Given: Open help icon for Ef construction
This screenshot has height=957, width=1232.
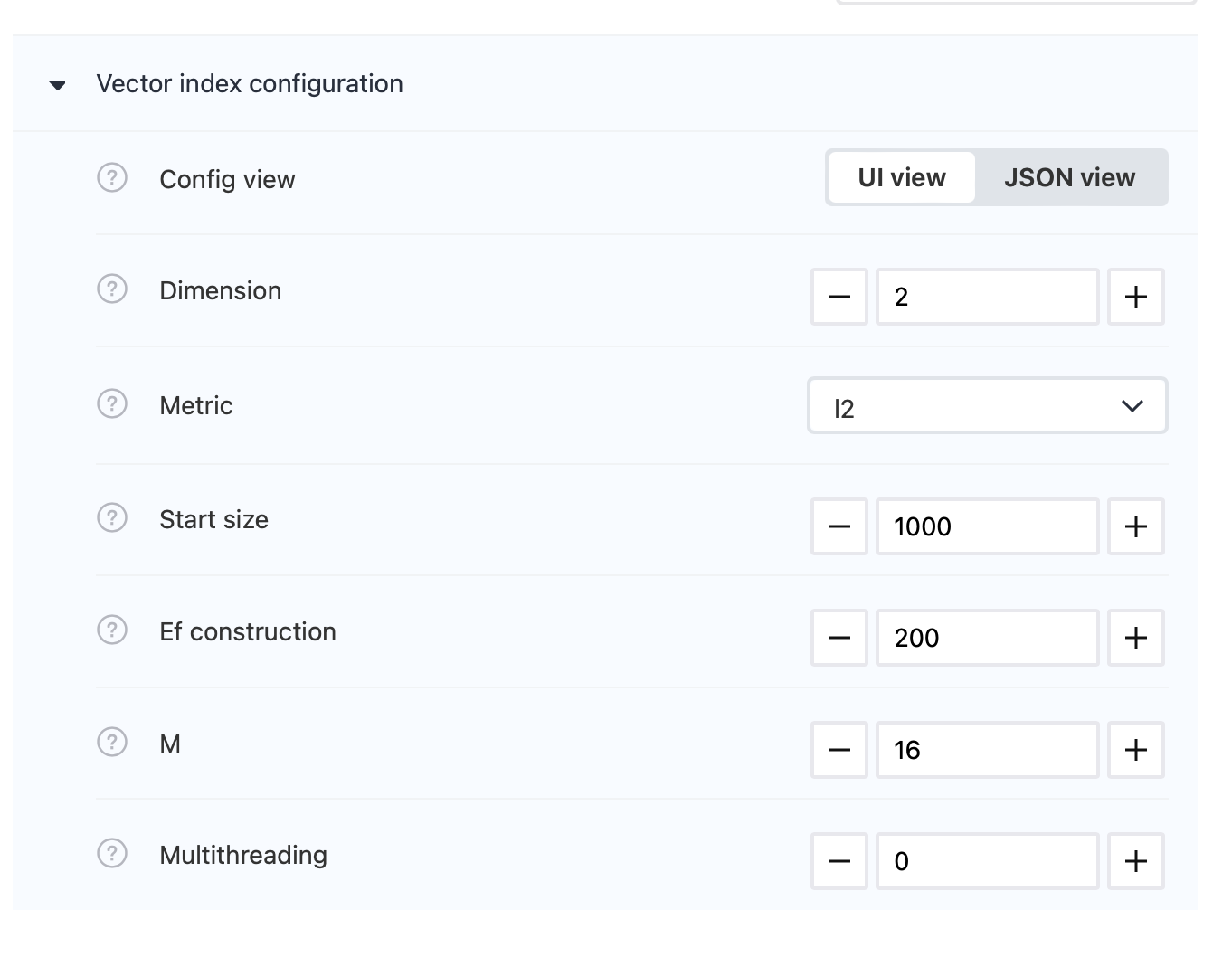Looking at the screenshot, I should pyautogui.click(x=112, y=630).
